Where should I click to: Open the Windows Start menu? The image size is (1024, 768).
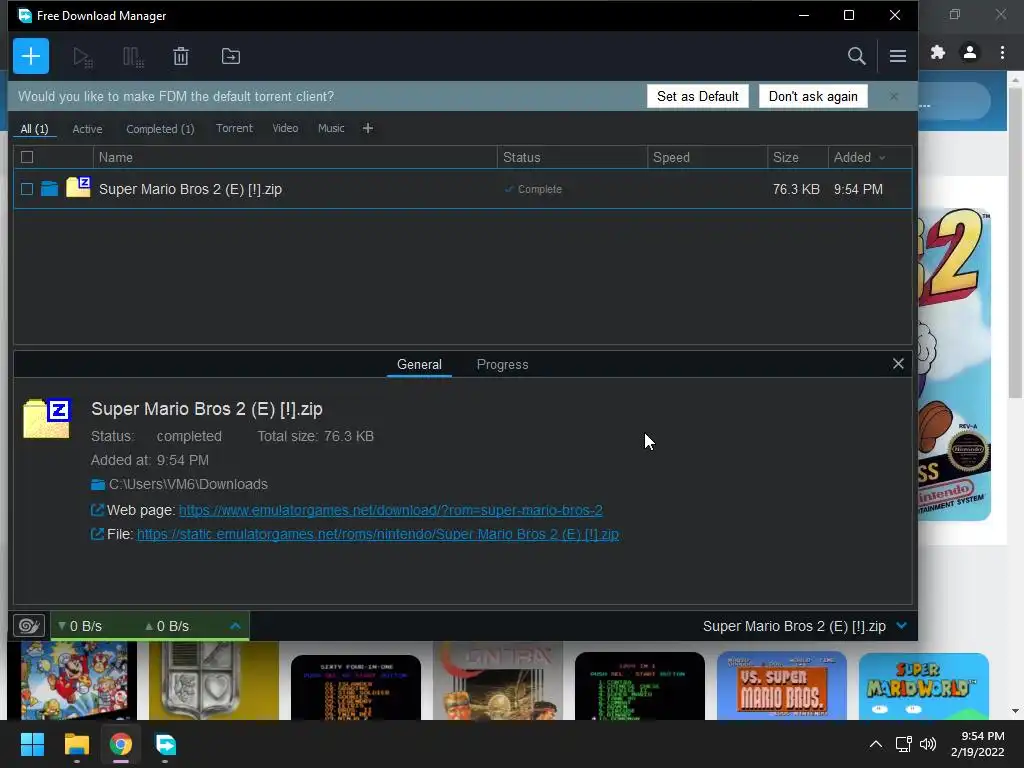coord(32,744)
